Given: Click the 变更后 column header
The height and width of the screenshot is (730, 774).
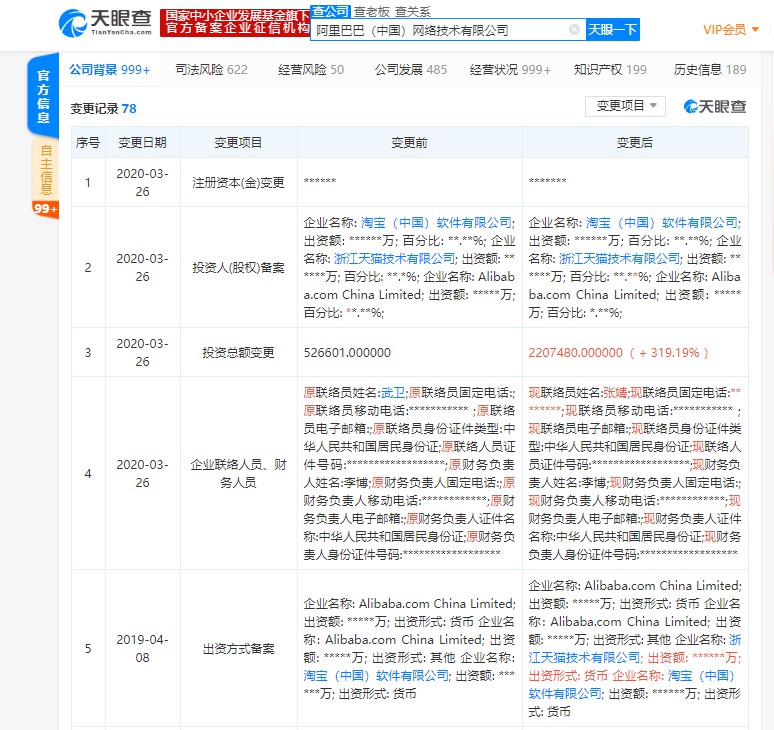Looking at the screenshot, I should point(635,143).
